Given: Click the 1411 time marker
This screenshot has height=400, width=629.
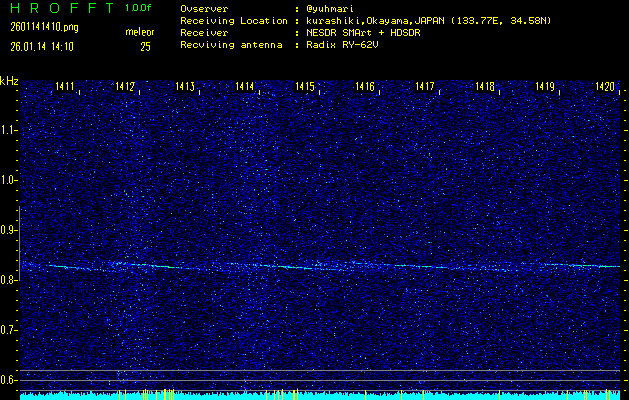Looking at the screenshot, I should click(x=65, y=88).
